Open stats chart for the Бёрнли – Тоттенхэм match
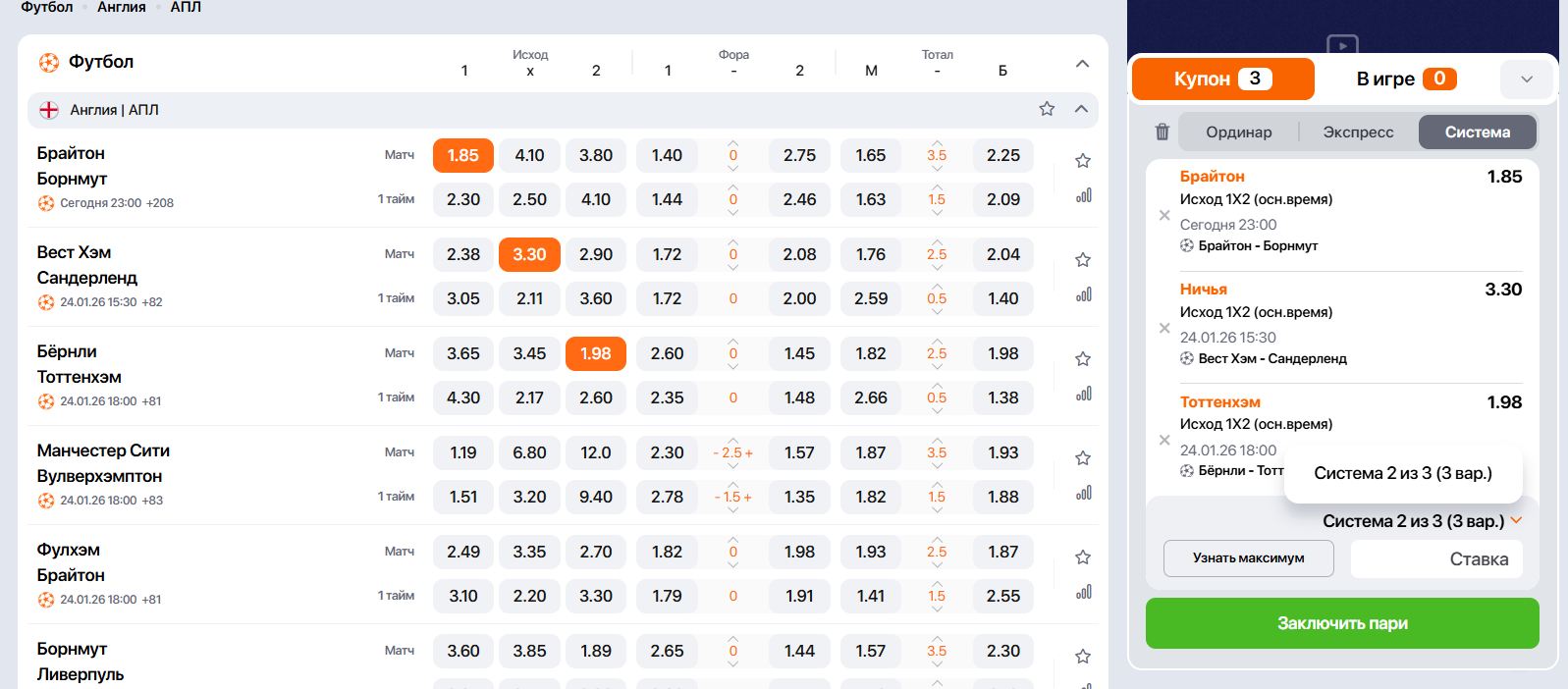Viewport: 1568px width, 689px height. pos(1083,394)
